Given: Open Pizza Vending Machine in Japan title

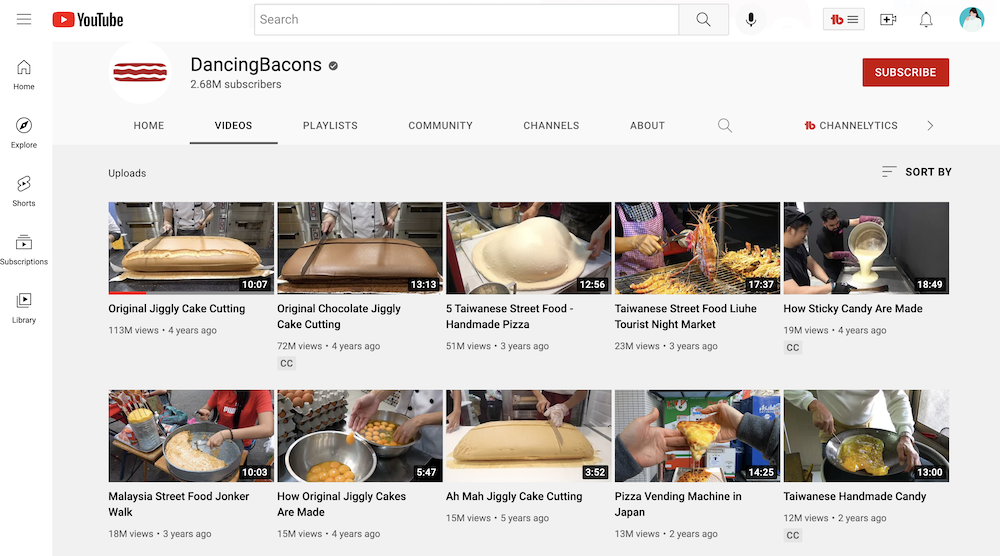Looking at the screenshot, I should pos(678,504).
